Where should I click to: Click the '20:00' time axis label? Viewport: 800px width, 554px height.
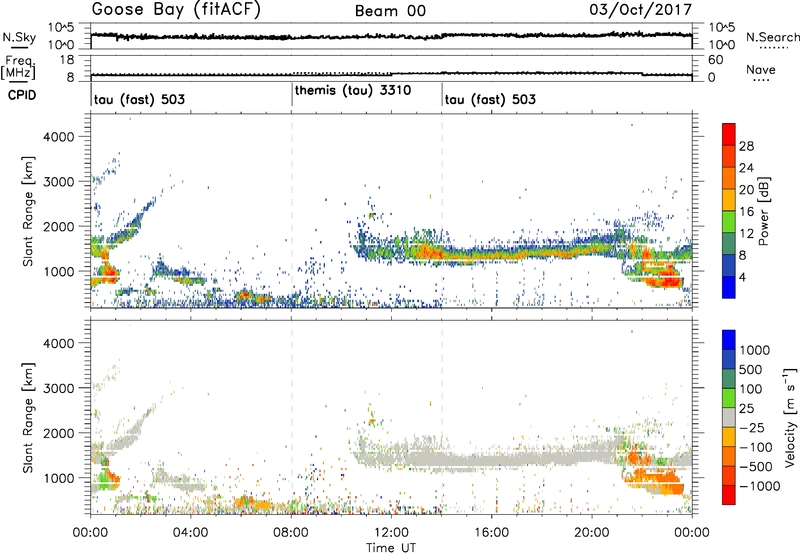coord(592,533)
